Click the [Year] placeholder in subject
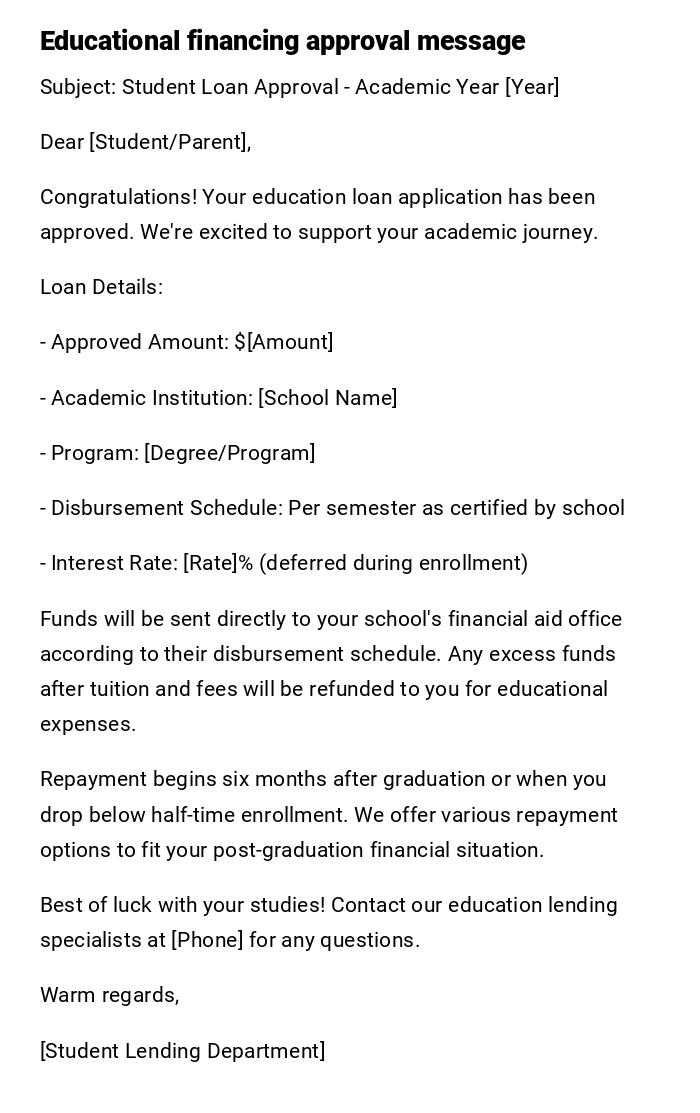700x1113 pixels. [x=532, y=87]
